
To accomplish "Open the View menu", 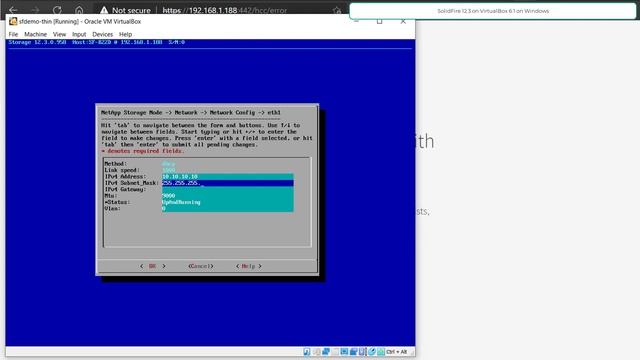I will (59, 34).
